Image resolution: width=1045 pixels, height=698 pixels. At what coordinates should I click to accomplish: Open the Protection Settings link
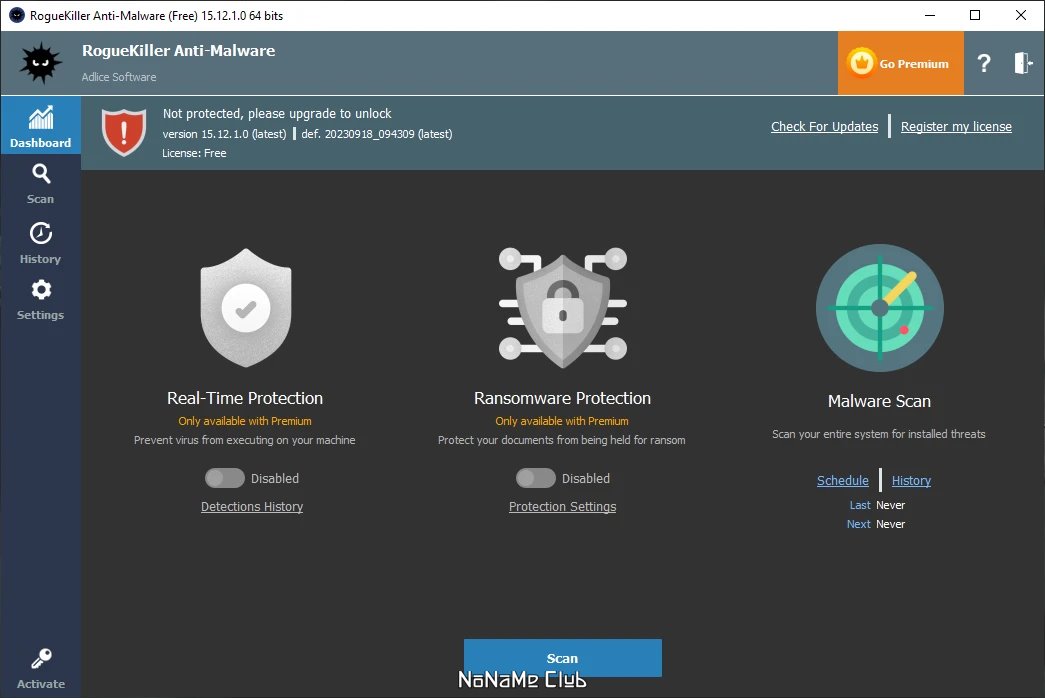pos(562,507)
